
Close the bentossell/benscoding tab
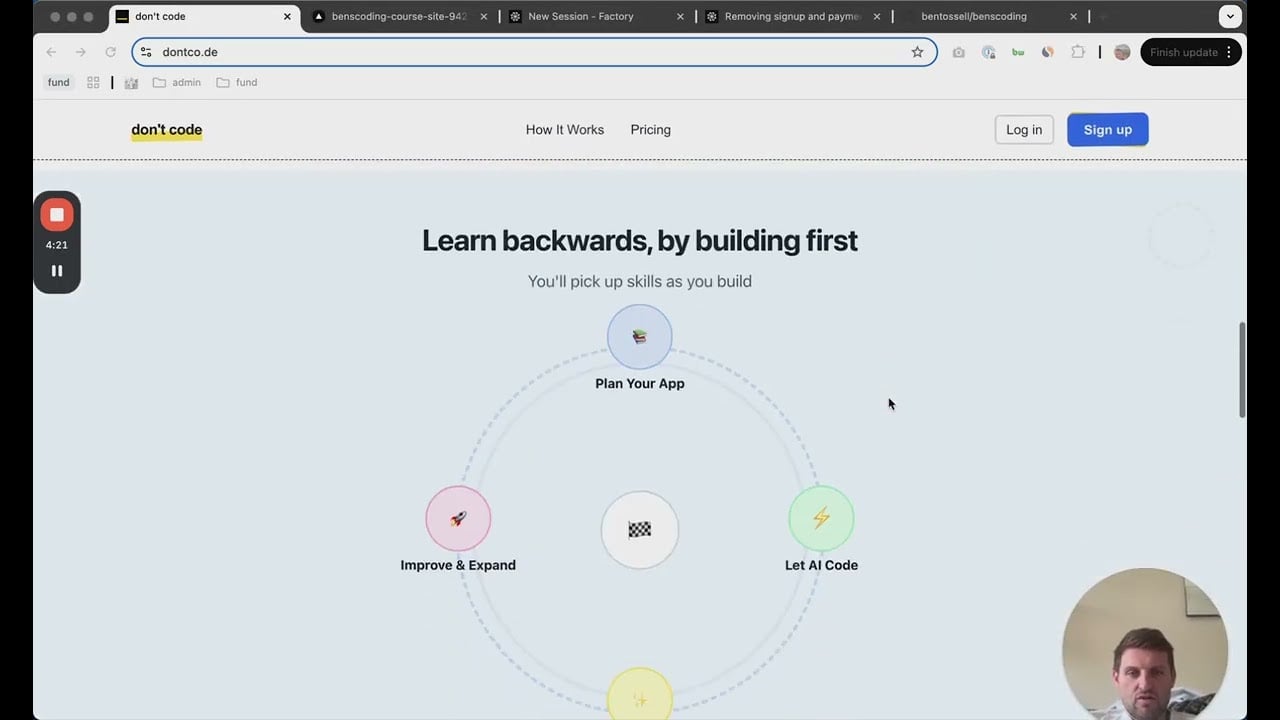[x=1073, y=16]
